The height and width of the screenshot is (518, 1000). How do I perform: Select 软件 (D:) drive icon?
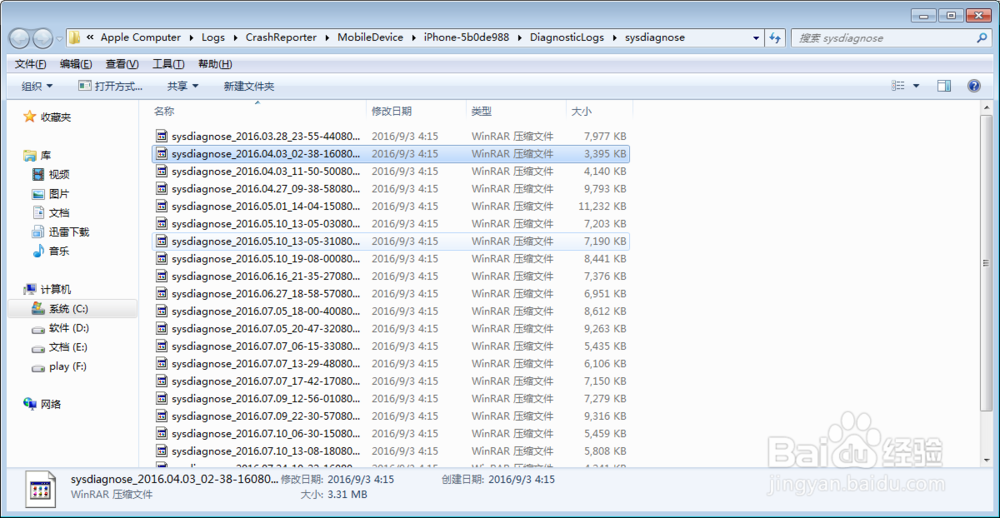coord(39,329)
